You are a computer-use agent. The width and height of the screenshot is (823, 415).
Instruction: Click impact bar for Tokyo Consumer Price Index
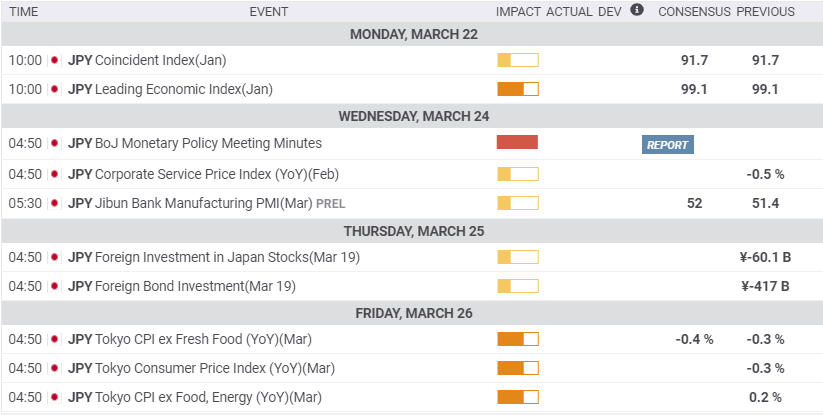click(517, 368)
